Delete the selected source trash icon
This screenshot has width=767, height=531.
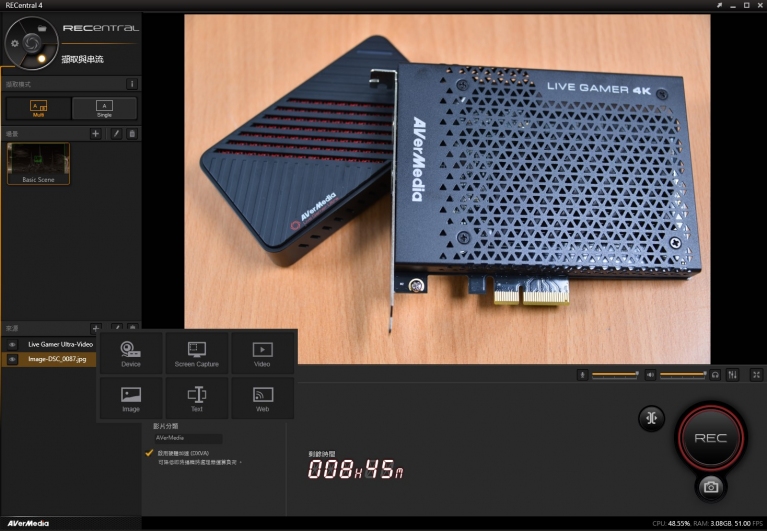(x=132, y=327)
